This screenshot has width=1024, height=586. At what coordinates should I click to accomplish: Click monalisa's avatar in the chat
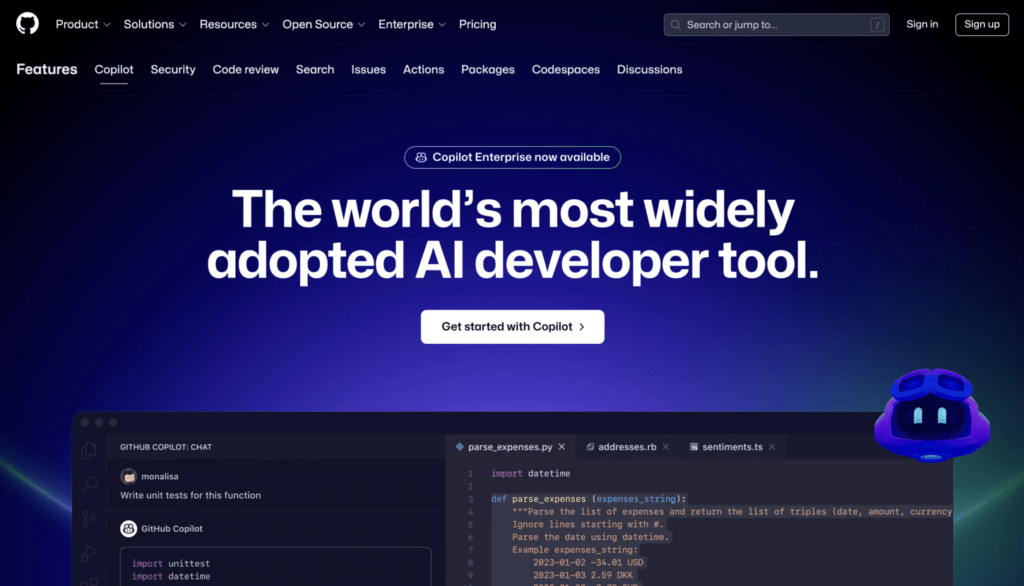pyautogui.click(x=129, y=476)
